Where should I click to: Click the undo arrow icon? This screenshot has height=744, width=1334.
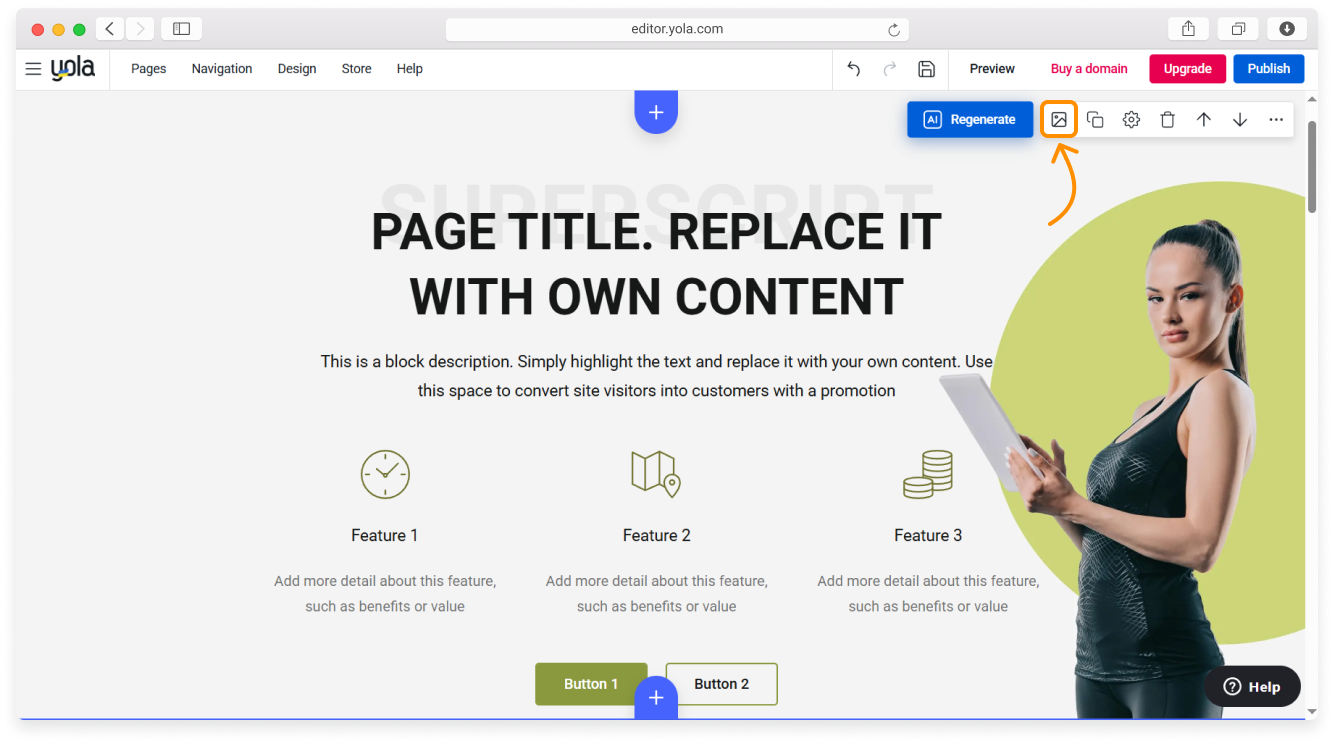853,69
